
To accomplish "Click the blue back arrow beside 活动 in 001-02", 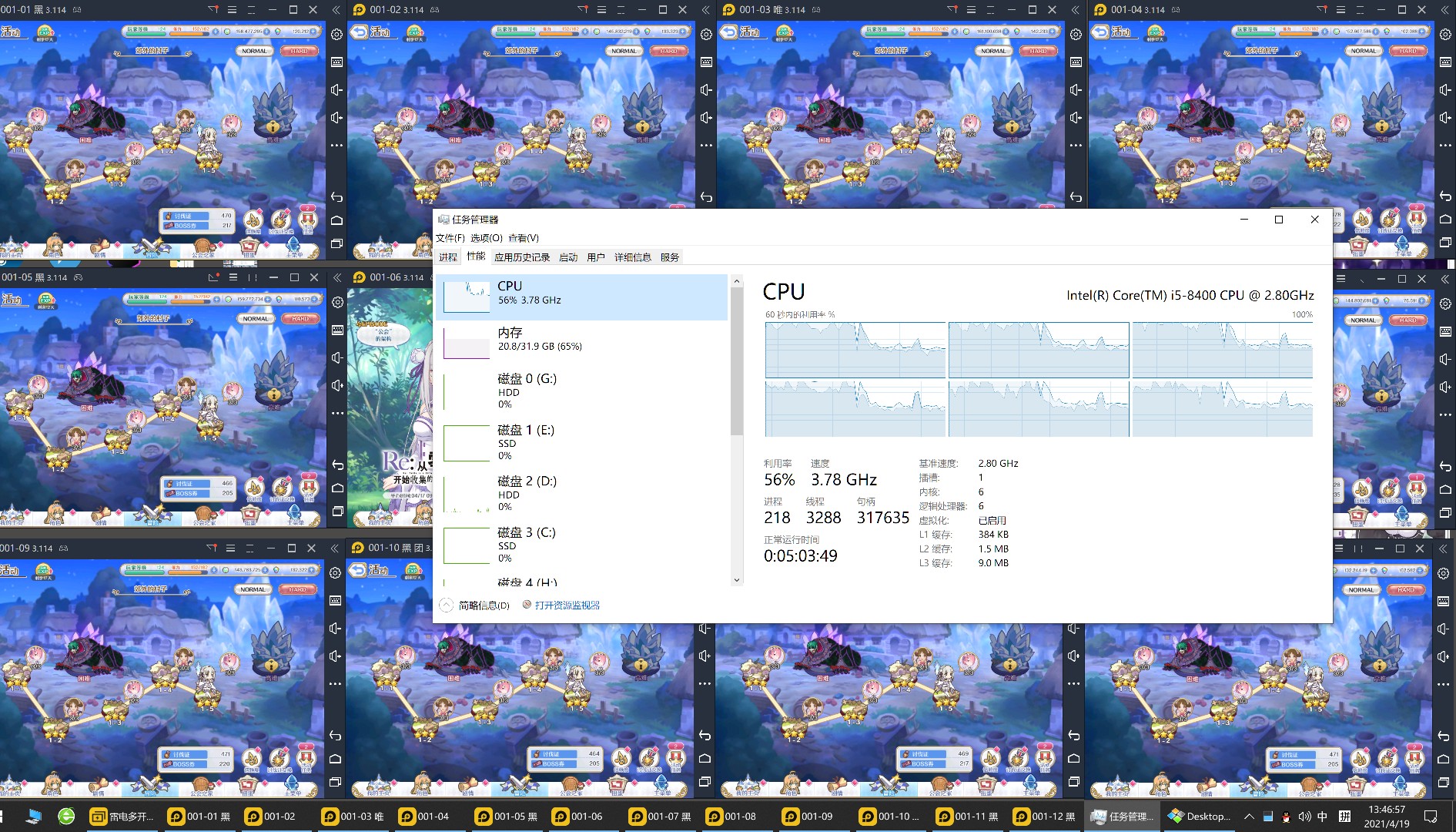I will [358, 32].
